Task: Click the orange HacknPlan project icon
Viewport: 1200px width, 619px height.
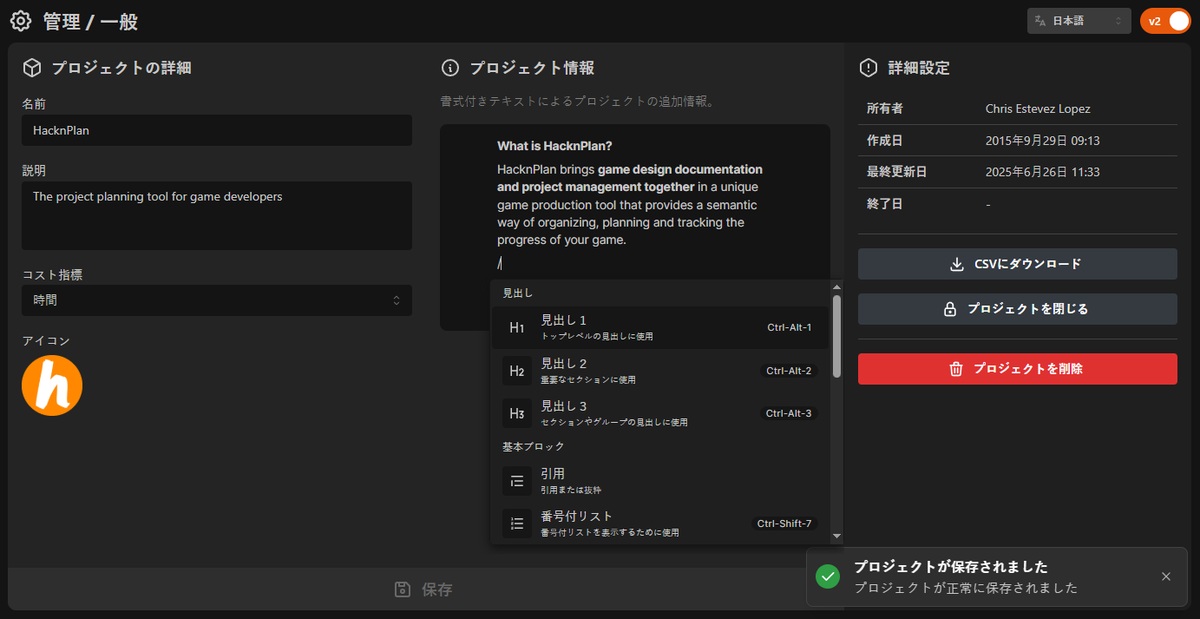Action: (x=52, y=386)
